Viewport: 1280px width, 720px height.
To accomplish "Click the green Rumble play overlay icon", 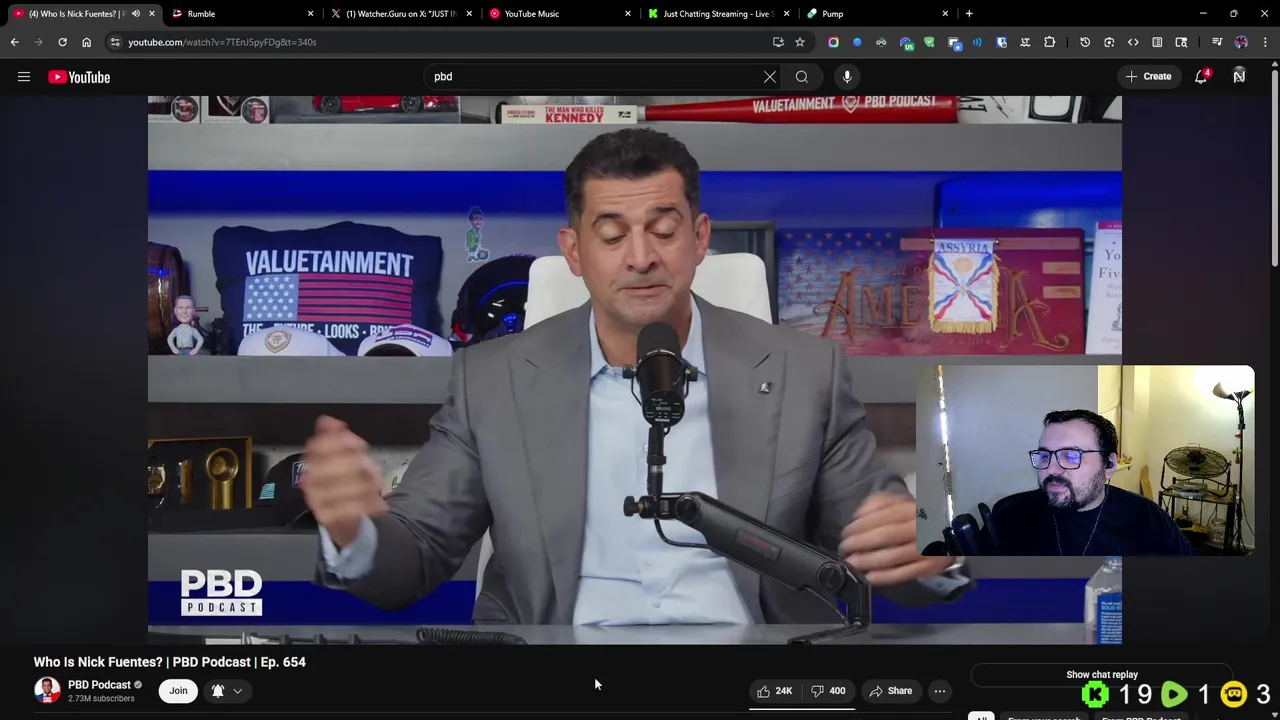I will [x=1174, y=694].
